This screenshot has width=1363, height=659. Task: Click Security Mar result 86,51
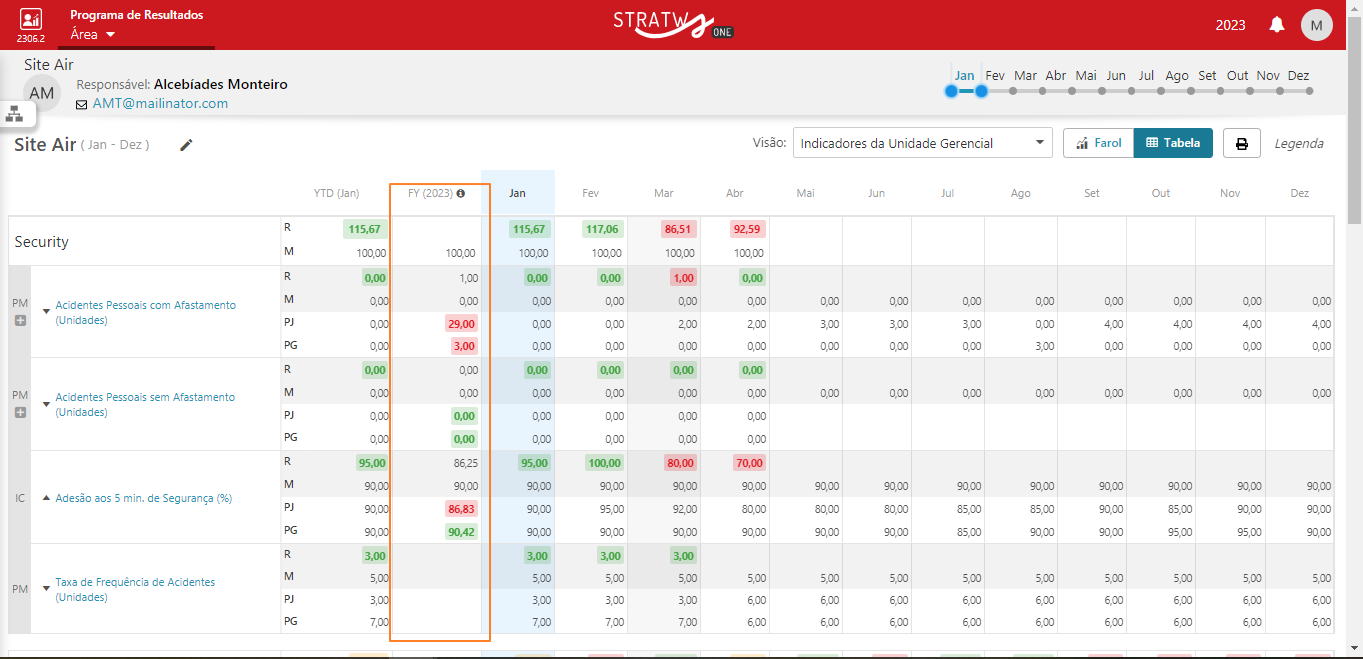pyautogui.click(x=679, y=229)
